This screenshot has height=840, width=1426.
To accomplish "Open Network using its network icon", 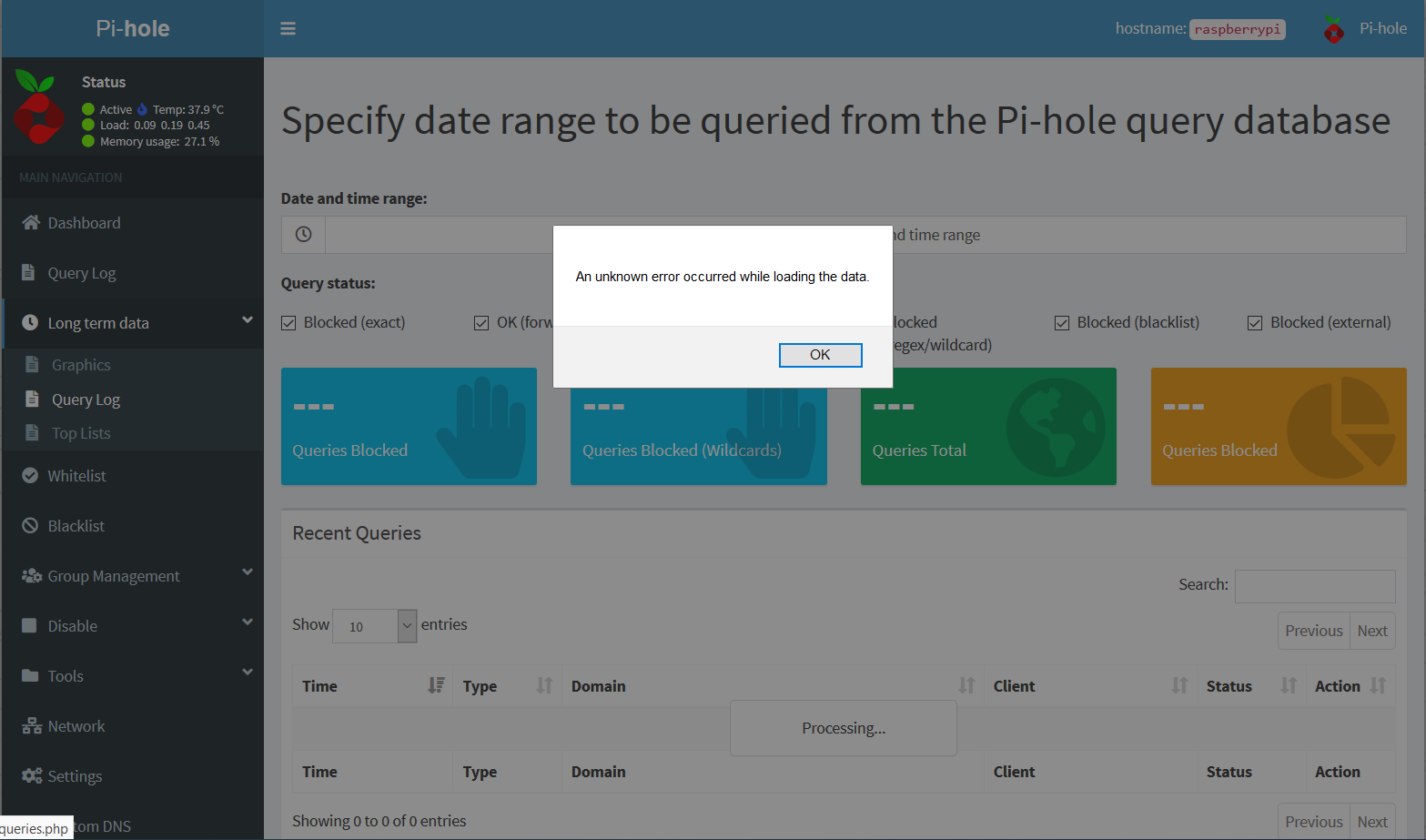I will tap(30, 725).
